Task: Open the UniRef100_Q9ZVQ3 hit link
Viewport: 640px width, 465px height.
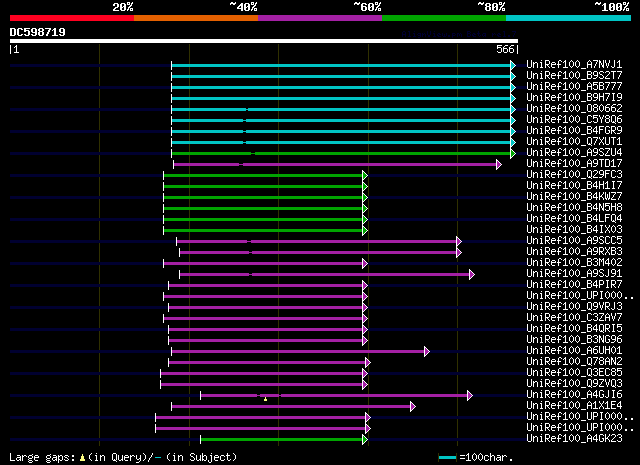Action: [574, 384]
